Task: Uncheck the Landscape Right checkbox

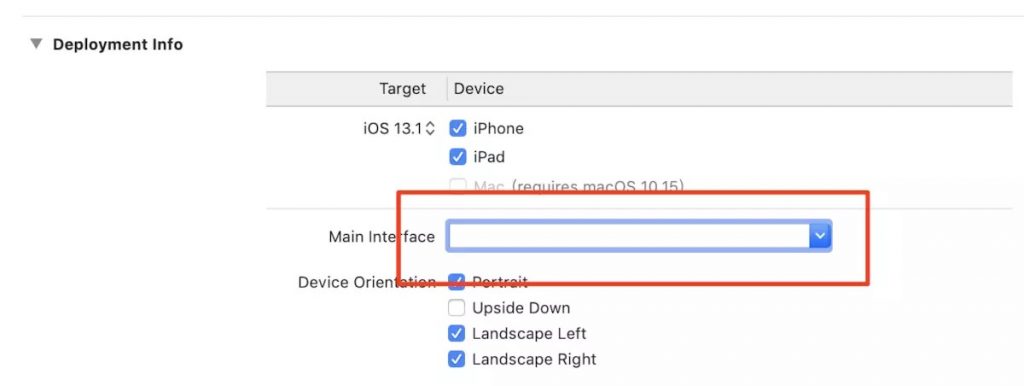Action: [x=457, y=359]
